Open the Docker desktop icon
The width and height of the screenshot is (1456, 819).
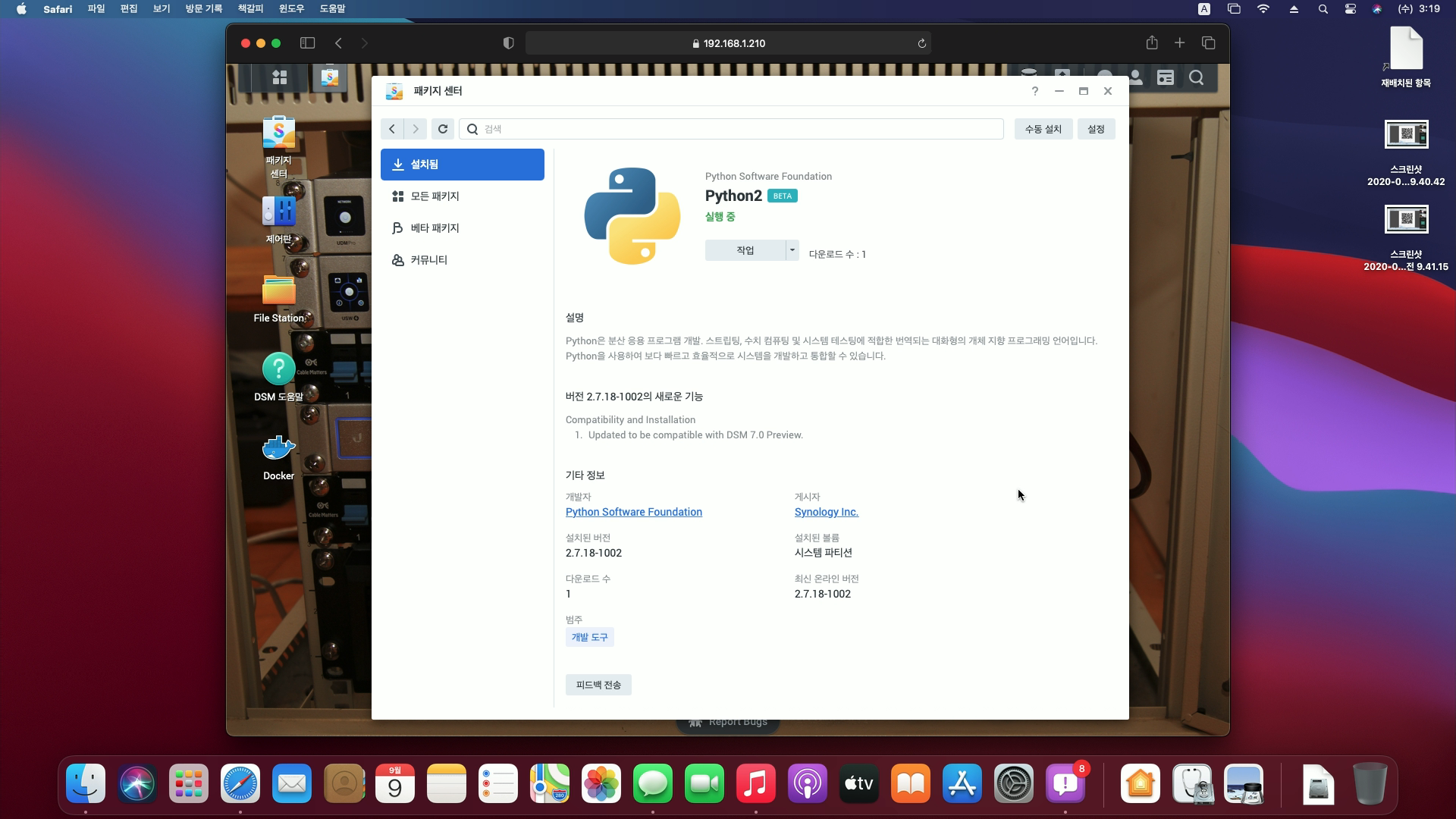pyautogui.click(x=278, y=449)
